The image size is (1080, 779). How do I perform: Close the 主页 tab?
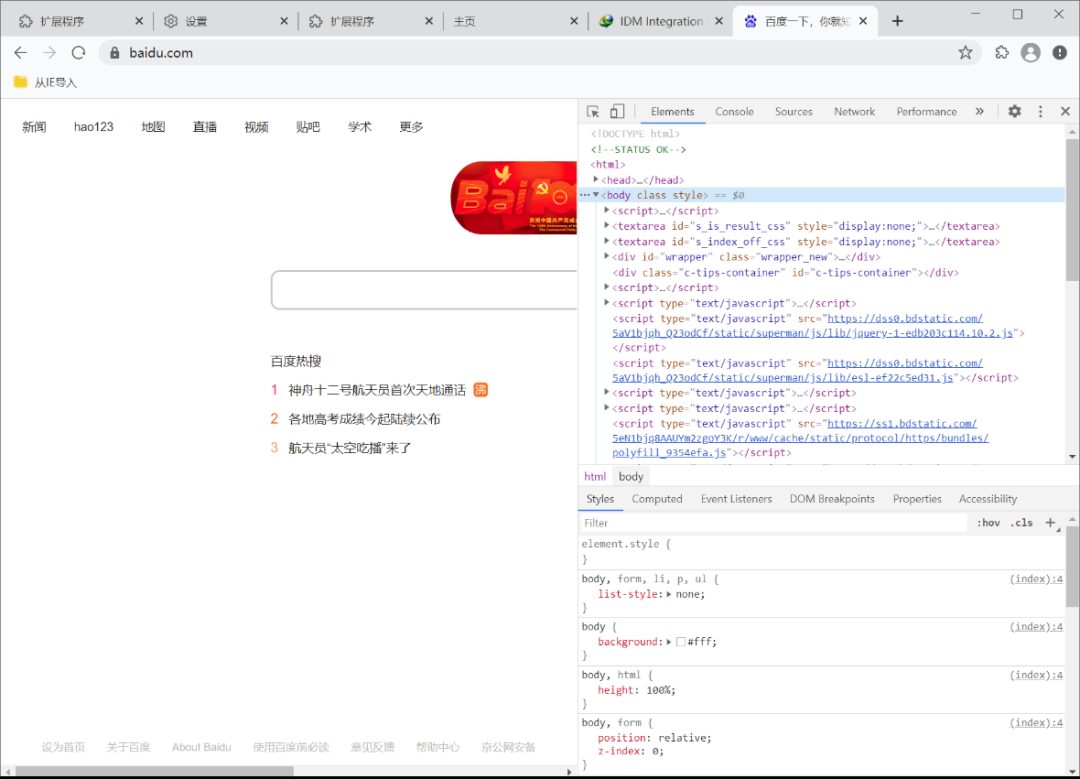pyautogui.click(x=574, y=21)
